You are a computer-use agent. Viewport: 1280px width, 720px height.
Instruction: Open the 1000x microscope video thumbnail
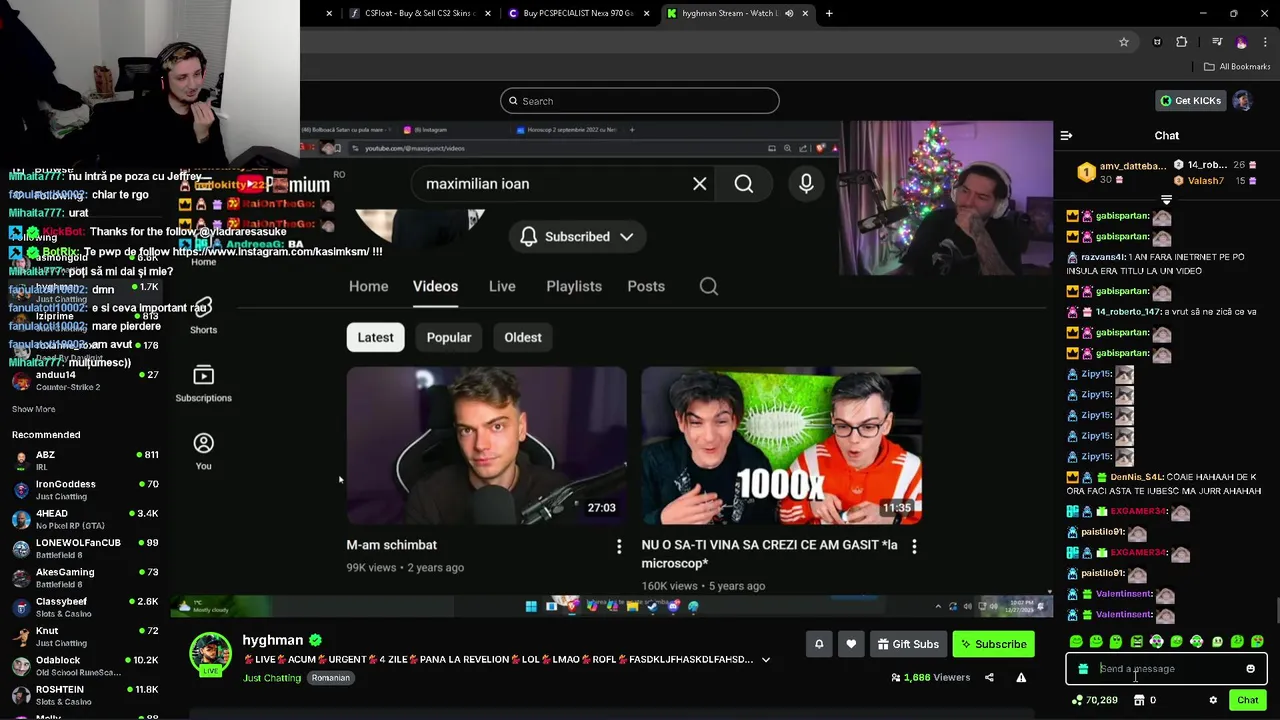coord(781,446)
